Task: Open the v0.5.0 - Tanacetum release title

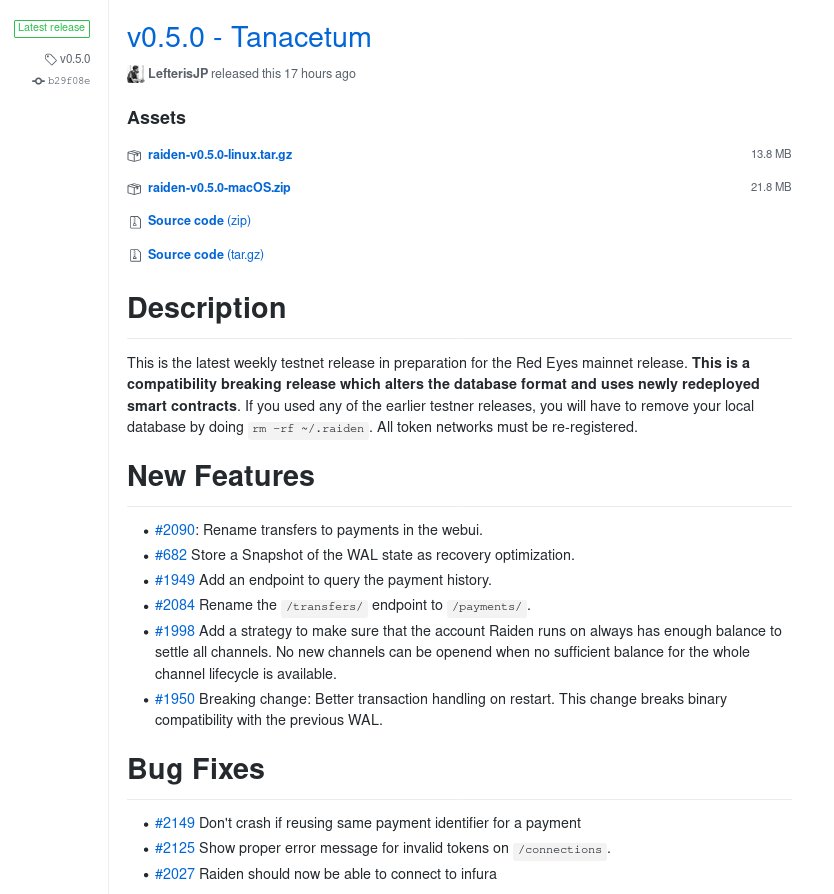Action: tap(249, 38)
